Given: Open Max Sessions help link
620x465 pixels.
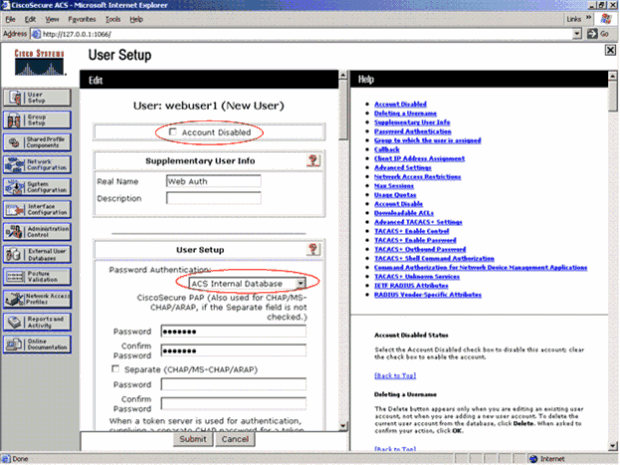Looking at the screenshot, I should 394,185.
